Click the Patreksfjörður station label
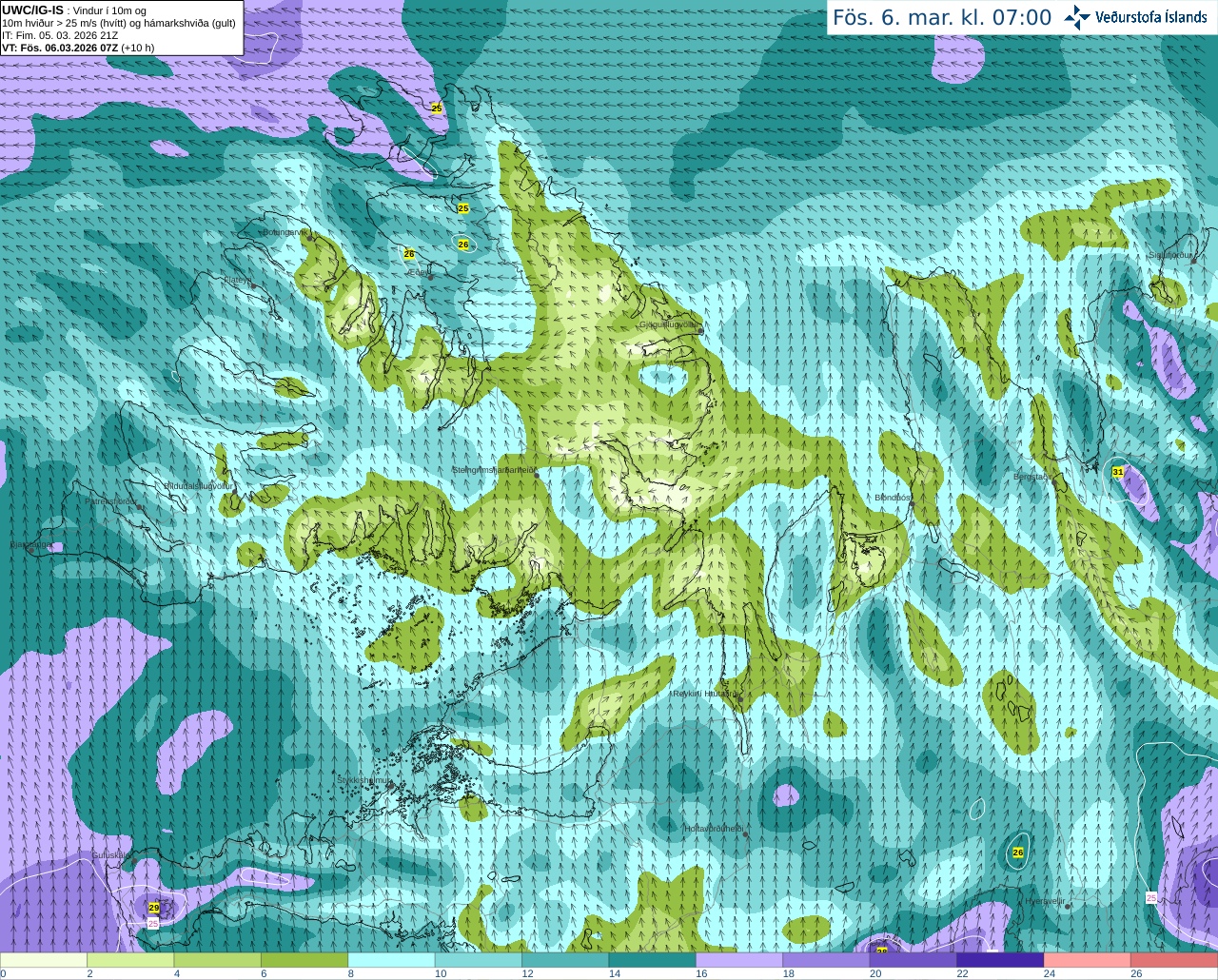This screenshot has width=1218, height=980. (x=112, y=500)
